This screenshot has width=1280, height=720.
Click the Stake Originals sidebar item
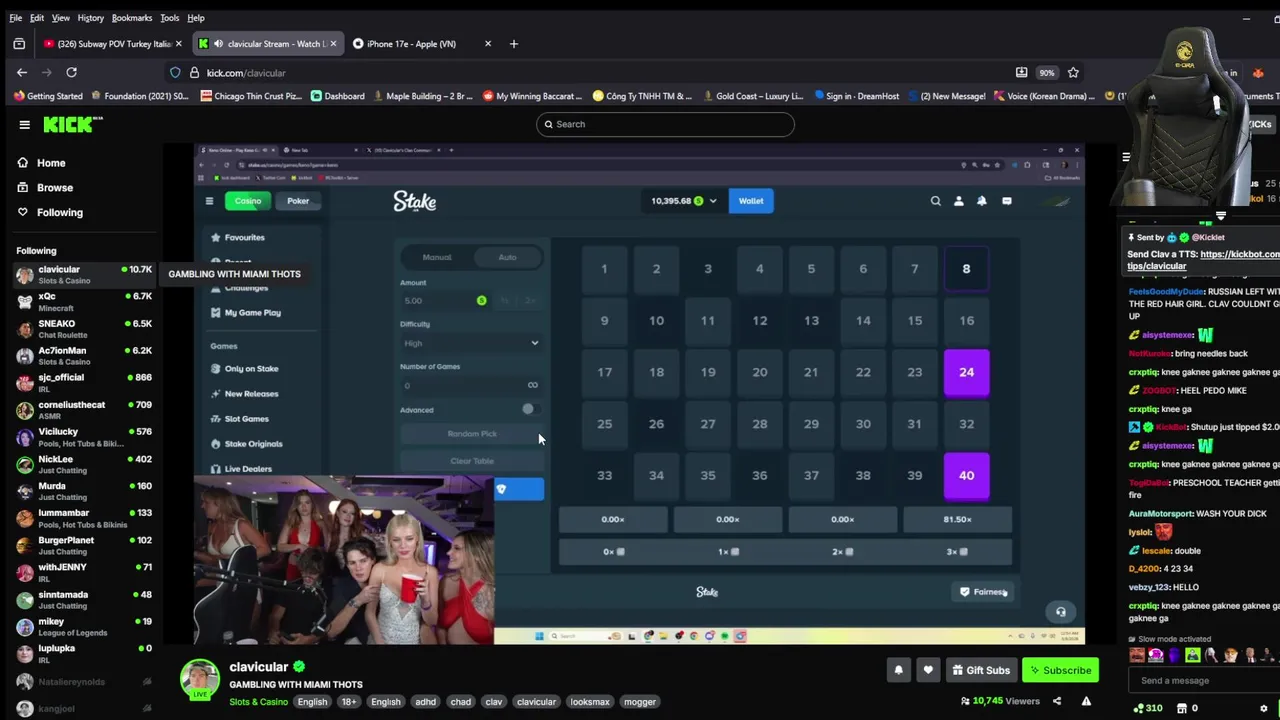pyautogui.click(x=246, y=444)
